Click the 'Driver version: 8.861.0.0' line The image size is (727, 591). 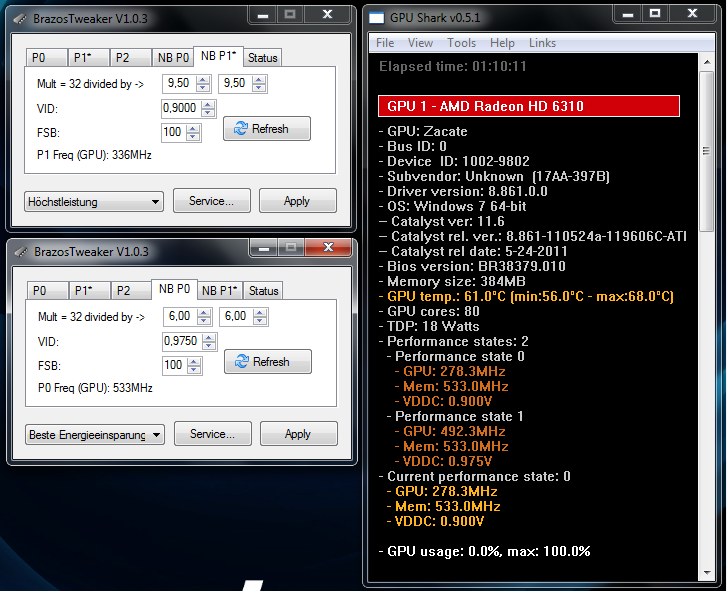463,191
